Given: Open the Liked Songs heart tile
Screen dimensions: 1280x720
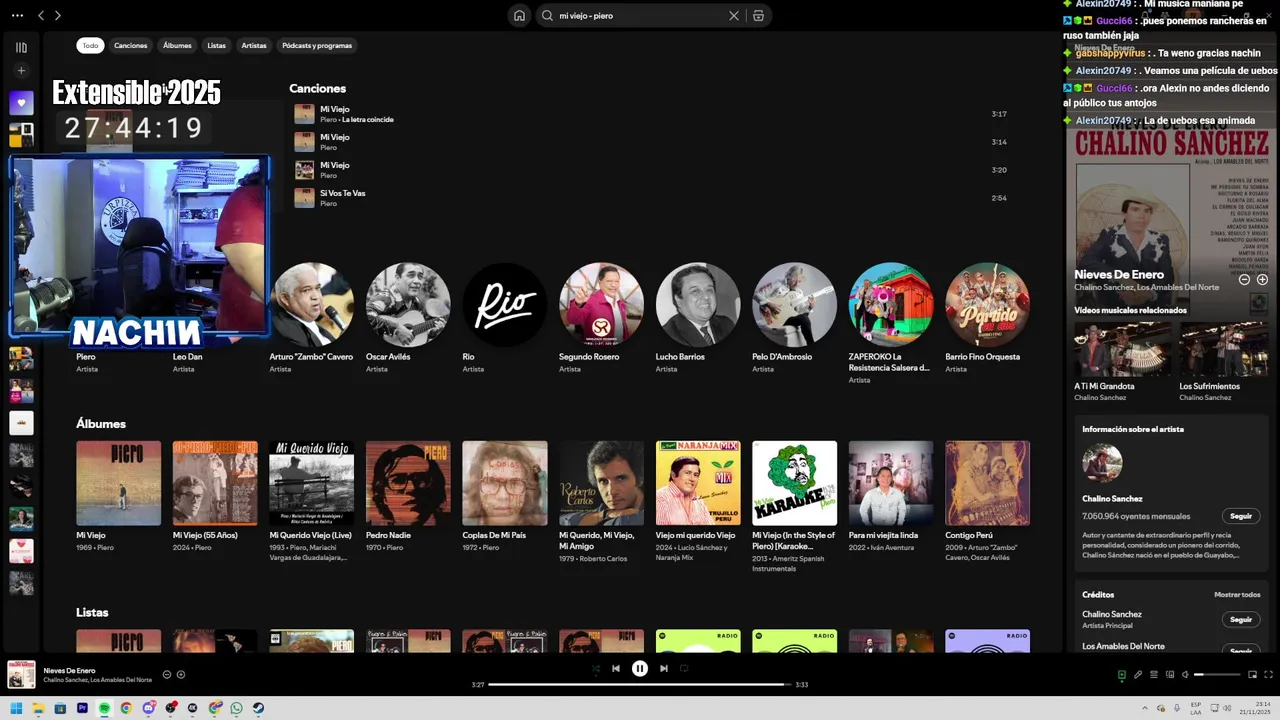Looking at the screenshot, I should point(21,102).
